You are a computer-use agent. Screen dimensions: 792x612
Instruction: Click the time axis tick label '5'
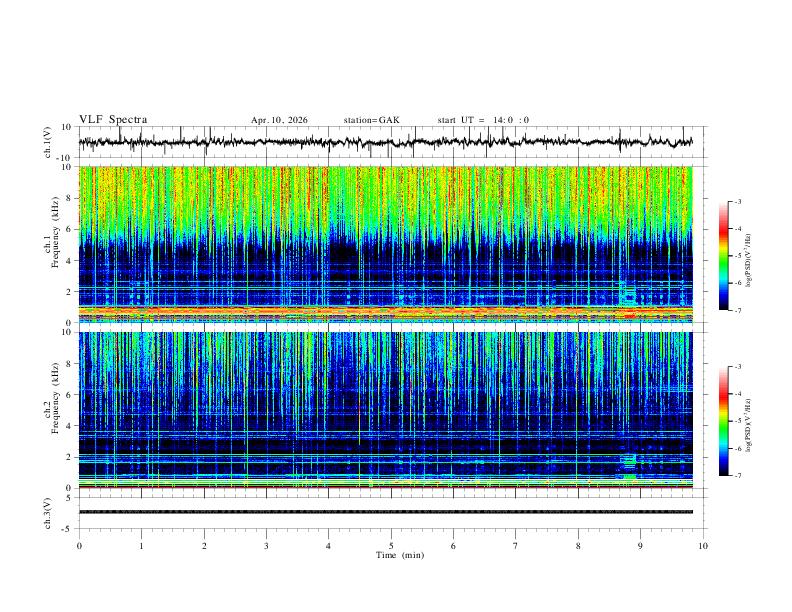pos(391,546)
